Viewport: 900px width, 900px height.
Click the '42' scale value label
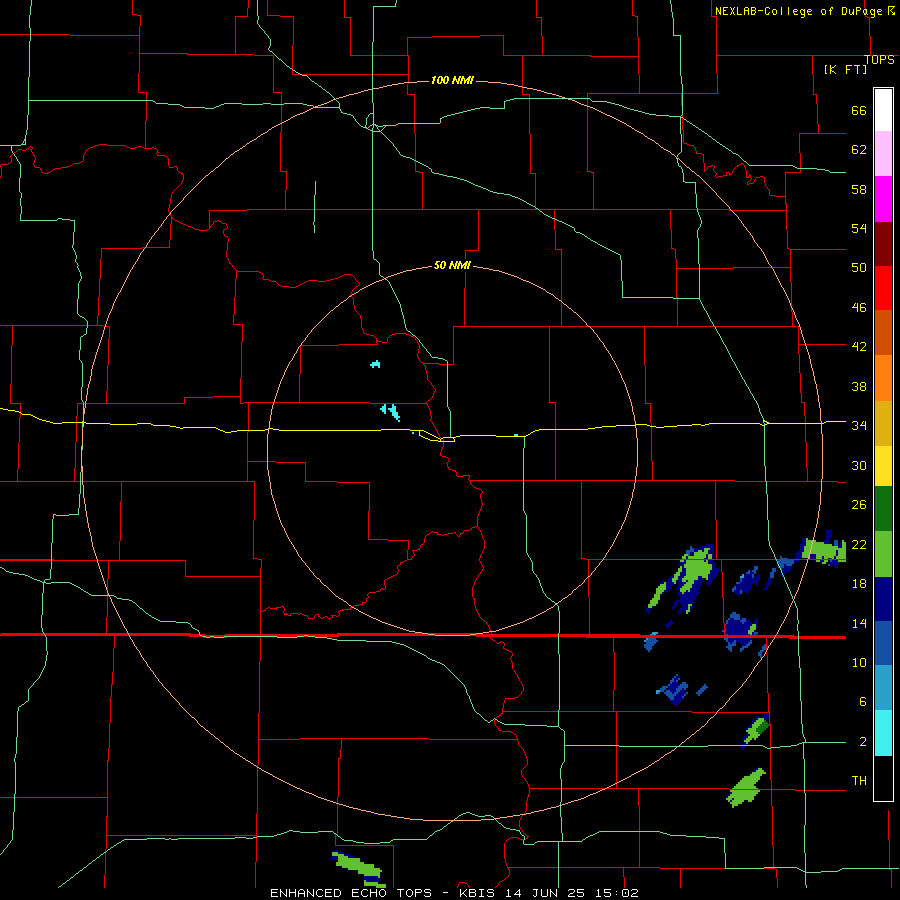tap(859, 346)
